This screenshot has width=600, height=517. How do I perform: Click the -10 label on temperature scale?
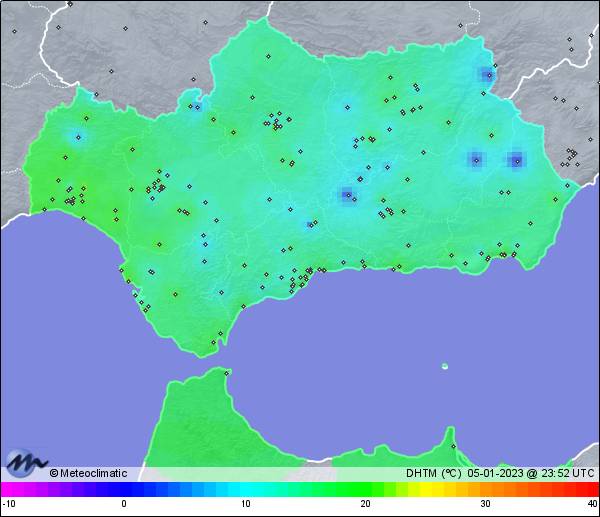pyautogui.click(x=7, y=504)
